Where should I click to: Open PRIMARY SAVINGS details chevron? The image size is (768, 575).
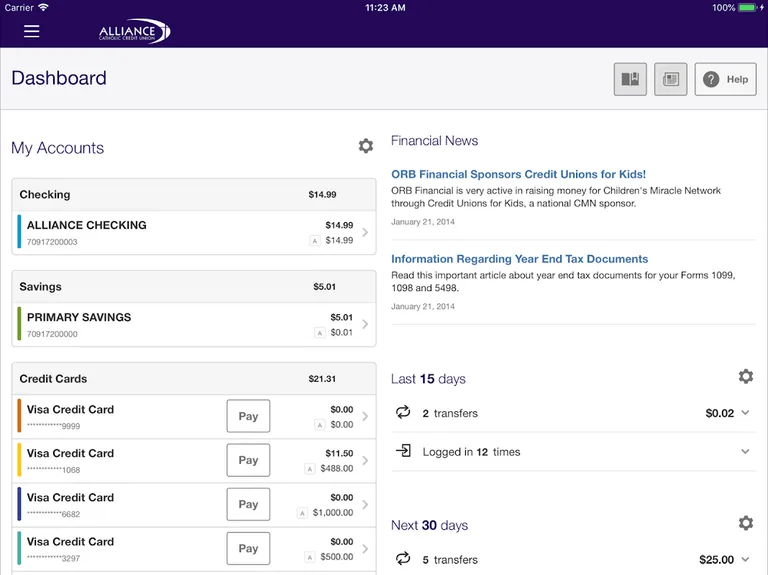point(365,324)
